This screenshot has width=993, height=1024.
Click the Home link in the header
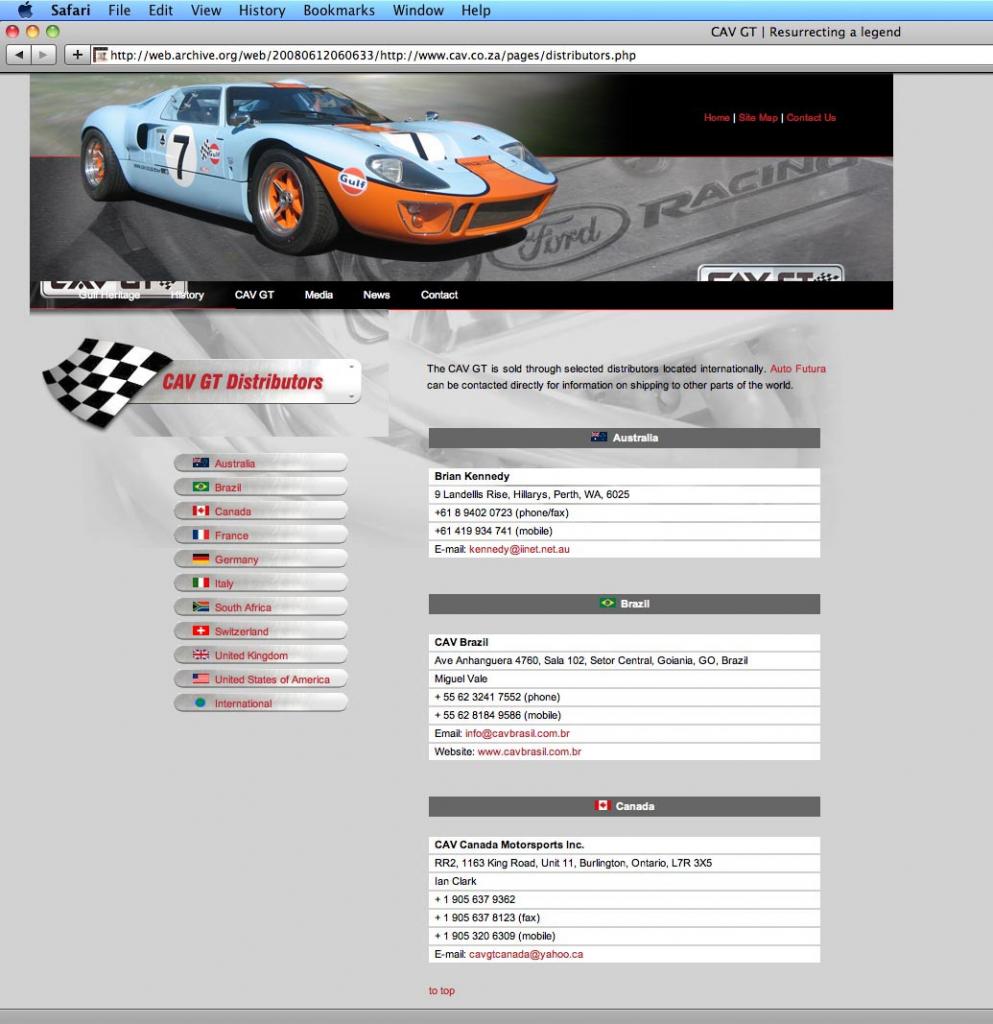[x=716, y=118]
